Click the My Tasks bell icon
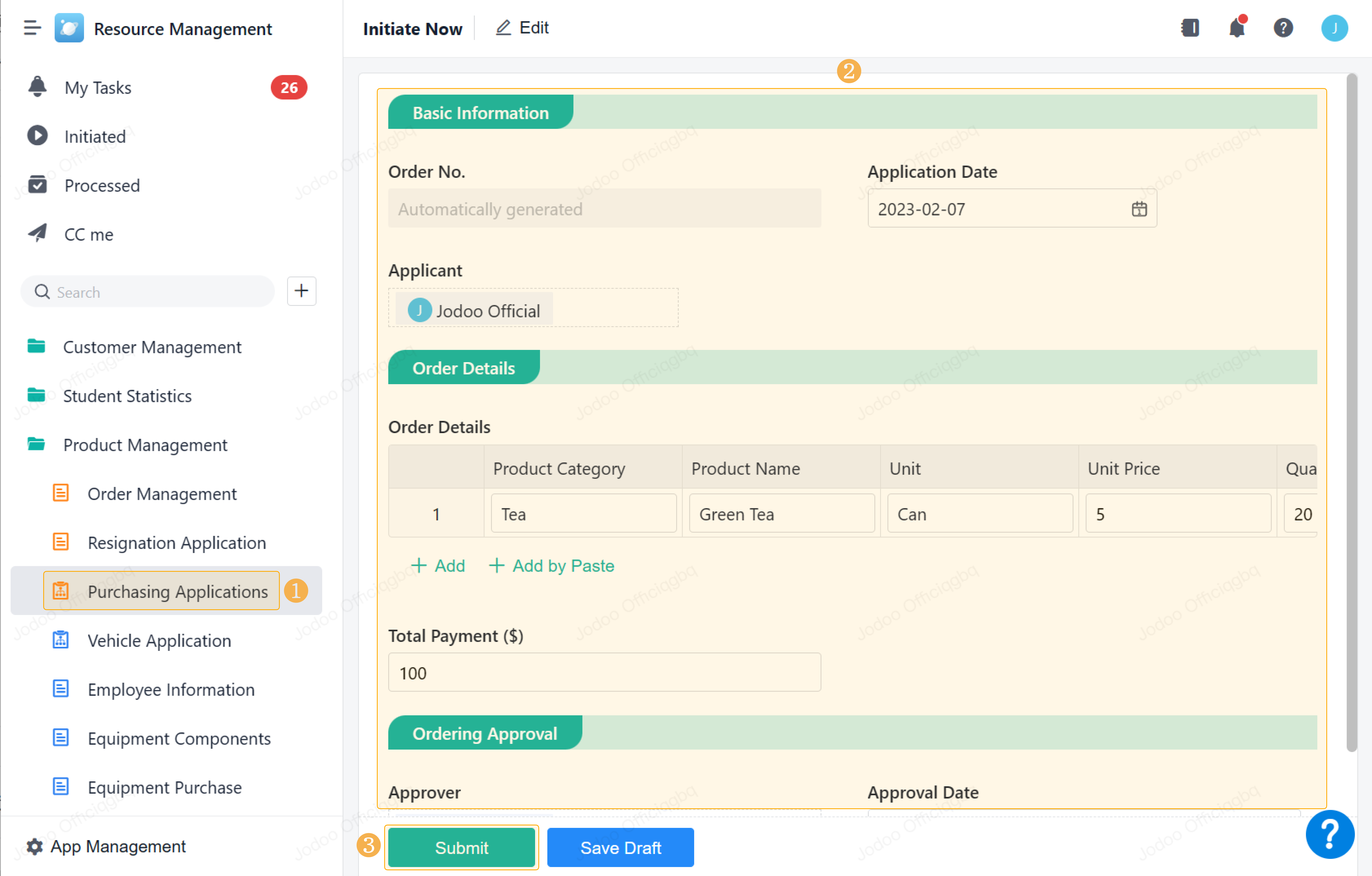The image size is (1372, 876). pyautogui.click(x=38, y=87)
